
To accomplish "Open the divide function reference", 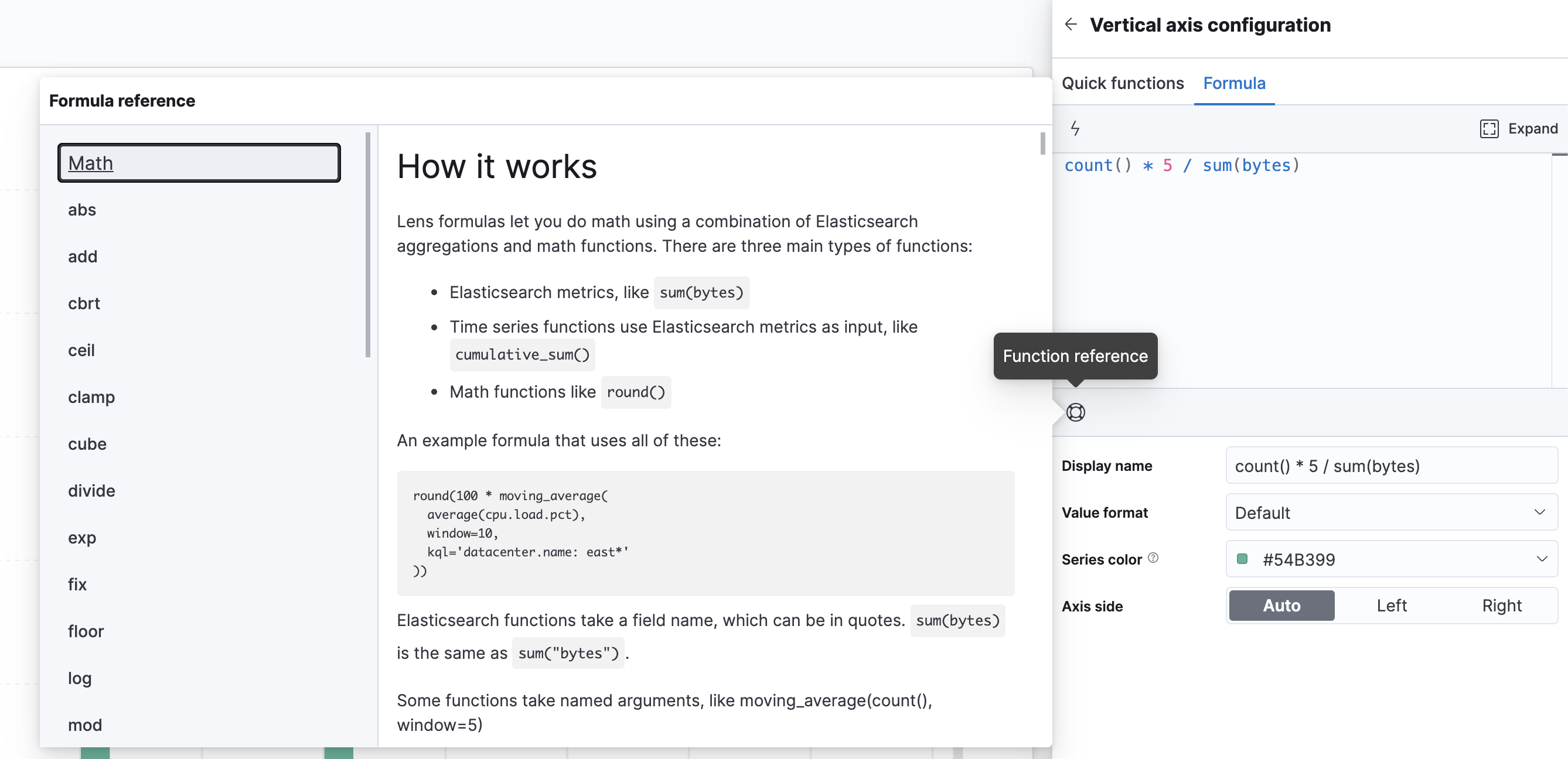I will (91, 491).
